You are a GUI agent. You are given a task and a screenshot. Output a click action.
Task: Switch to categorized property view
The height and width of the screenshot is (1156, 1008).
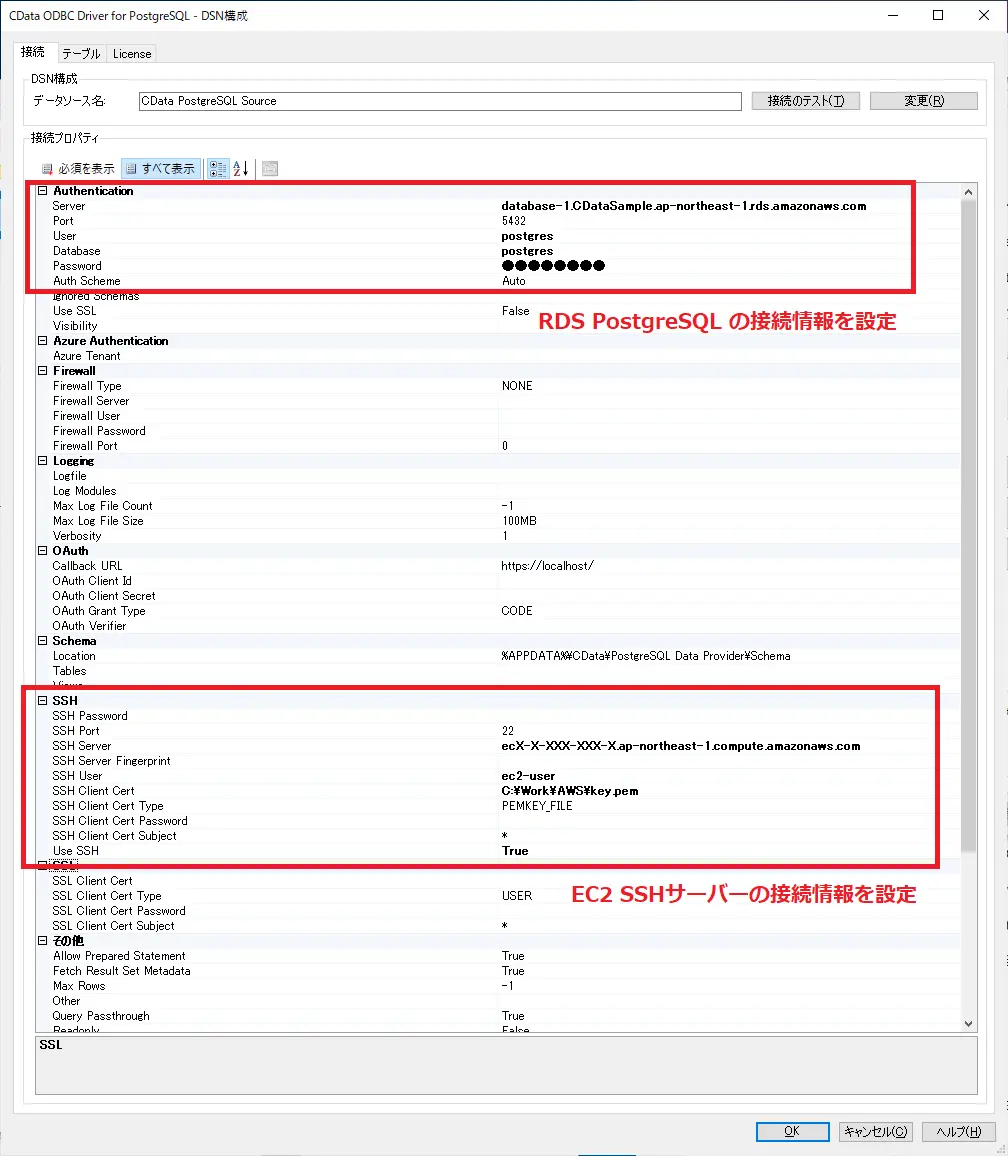pos(217,168)
